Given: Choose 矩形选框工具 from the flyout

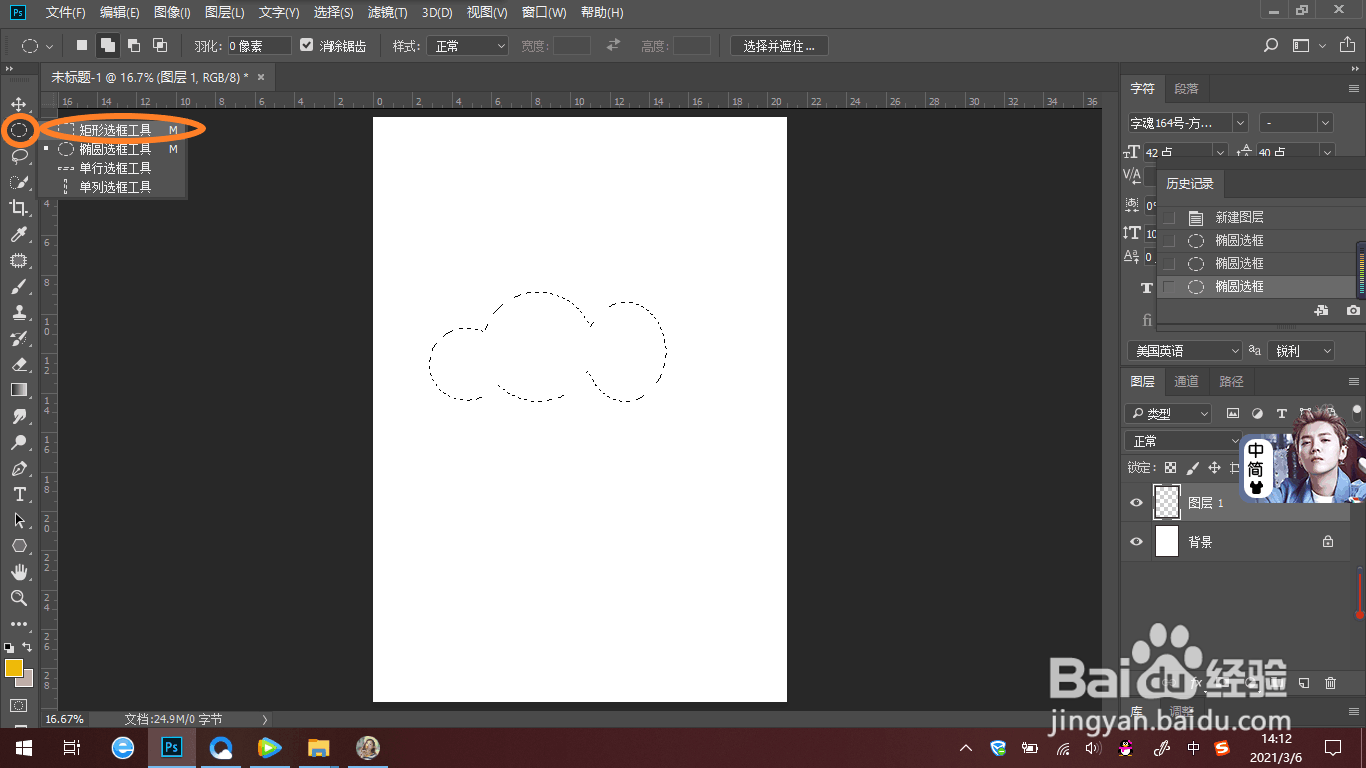Looking at the screenshot, I should pos(117,130).
